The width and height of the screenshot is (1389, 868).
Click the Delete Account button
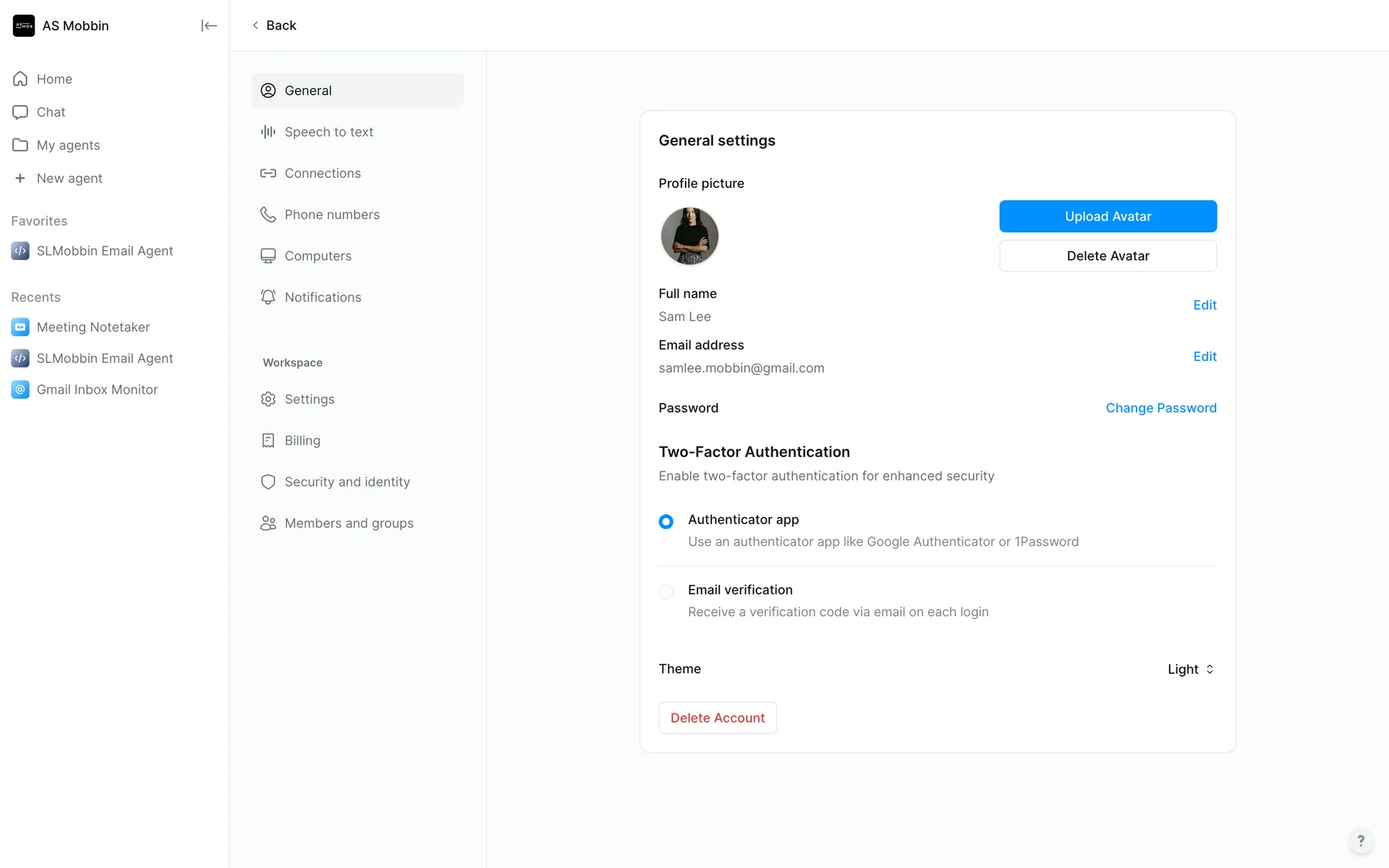coord(717,718)
